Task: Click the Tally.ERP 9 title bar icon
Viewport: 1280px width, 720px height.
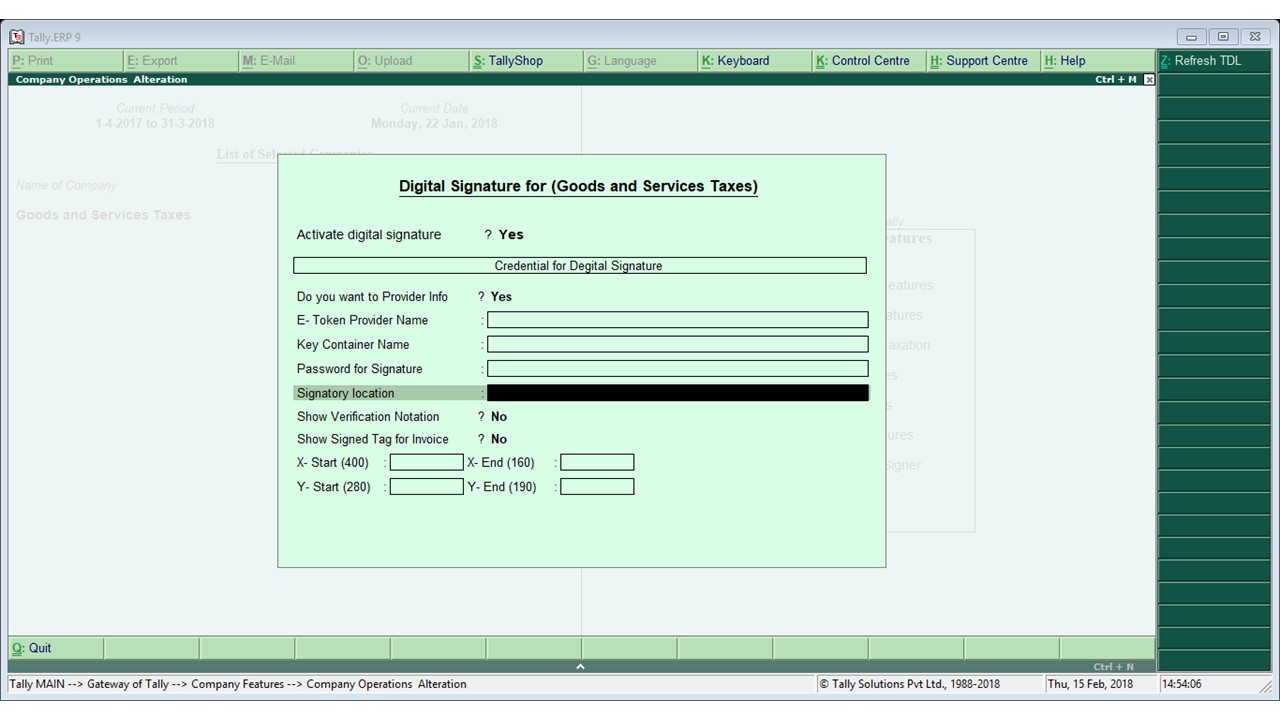Action: (16, 36)
